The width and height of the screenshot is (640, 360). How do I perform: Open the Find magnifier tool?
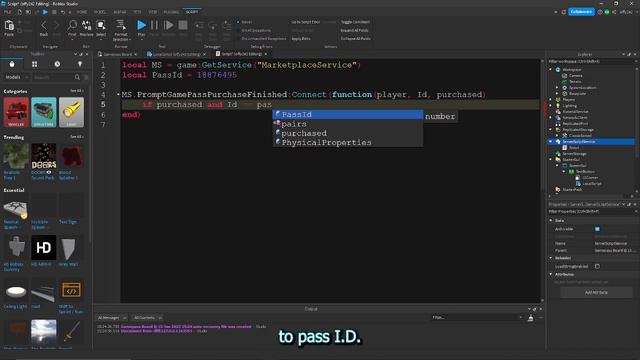point(72,25)
